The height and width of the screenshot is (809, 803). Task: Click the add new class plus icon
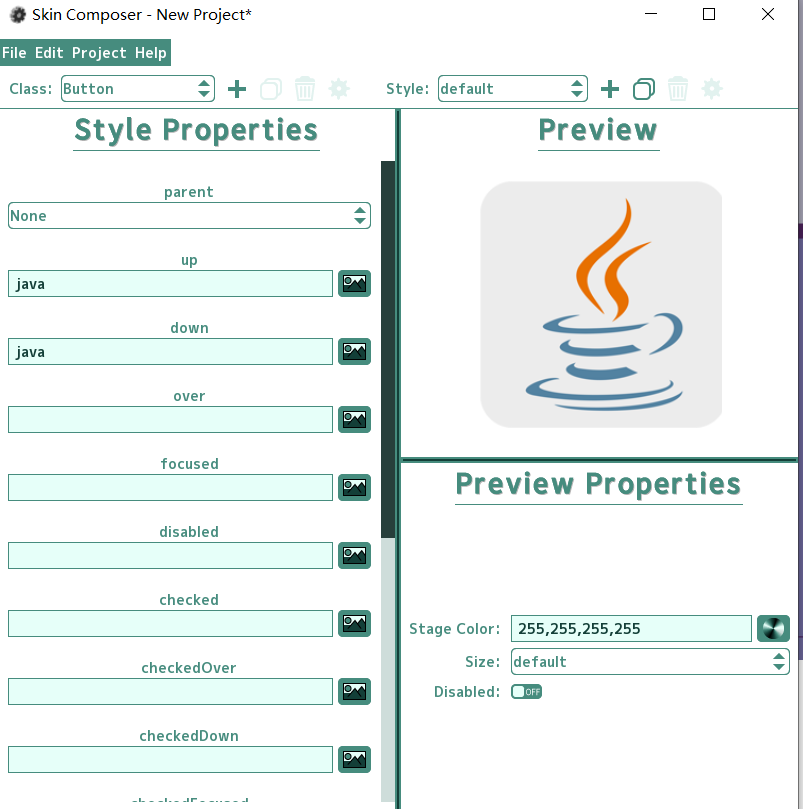(x=237, y=89)
